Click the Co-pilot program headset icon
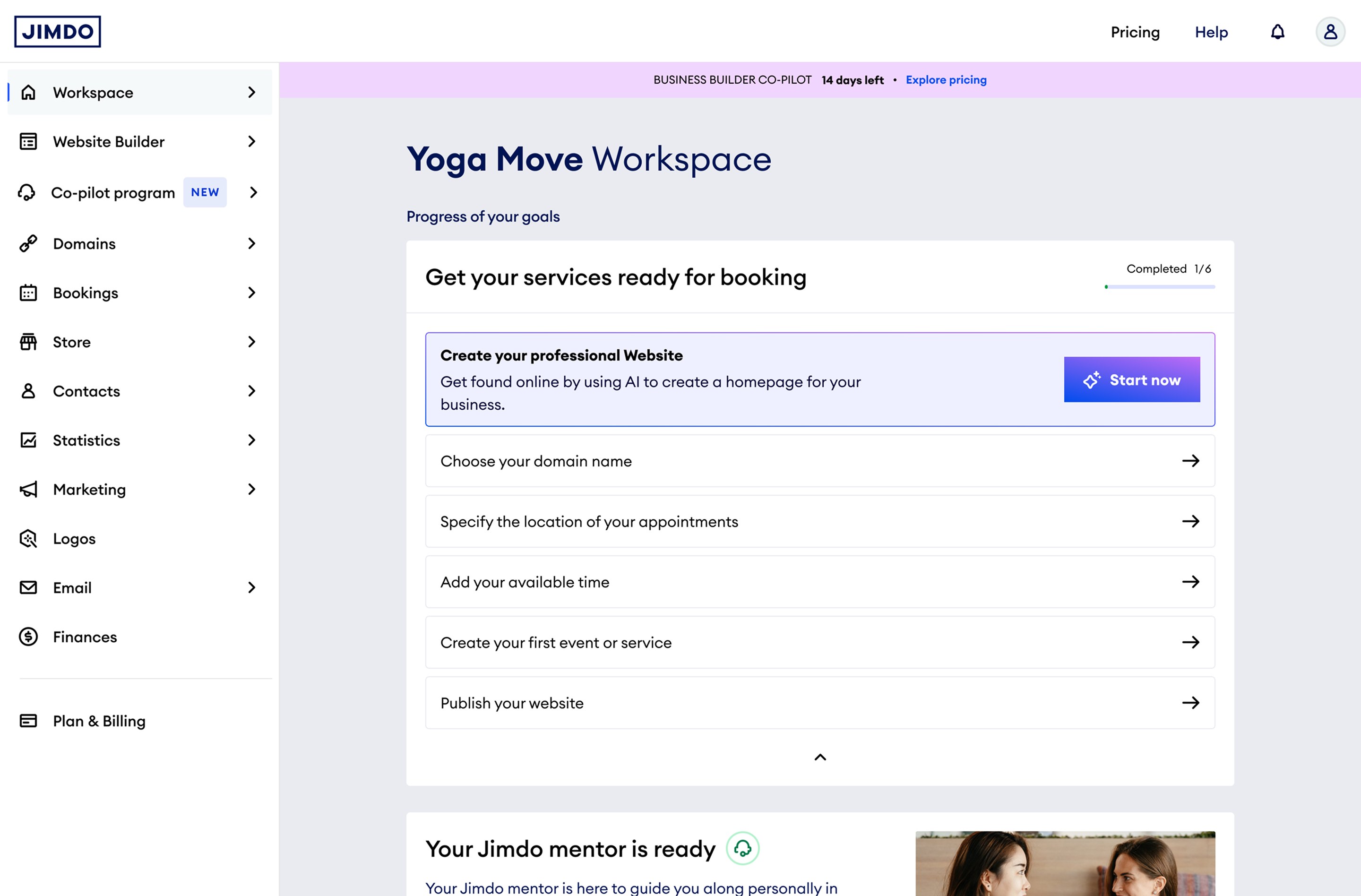1361x896 pixels. (27, 192)
